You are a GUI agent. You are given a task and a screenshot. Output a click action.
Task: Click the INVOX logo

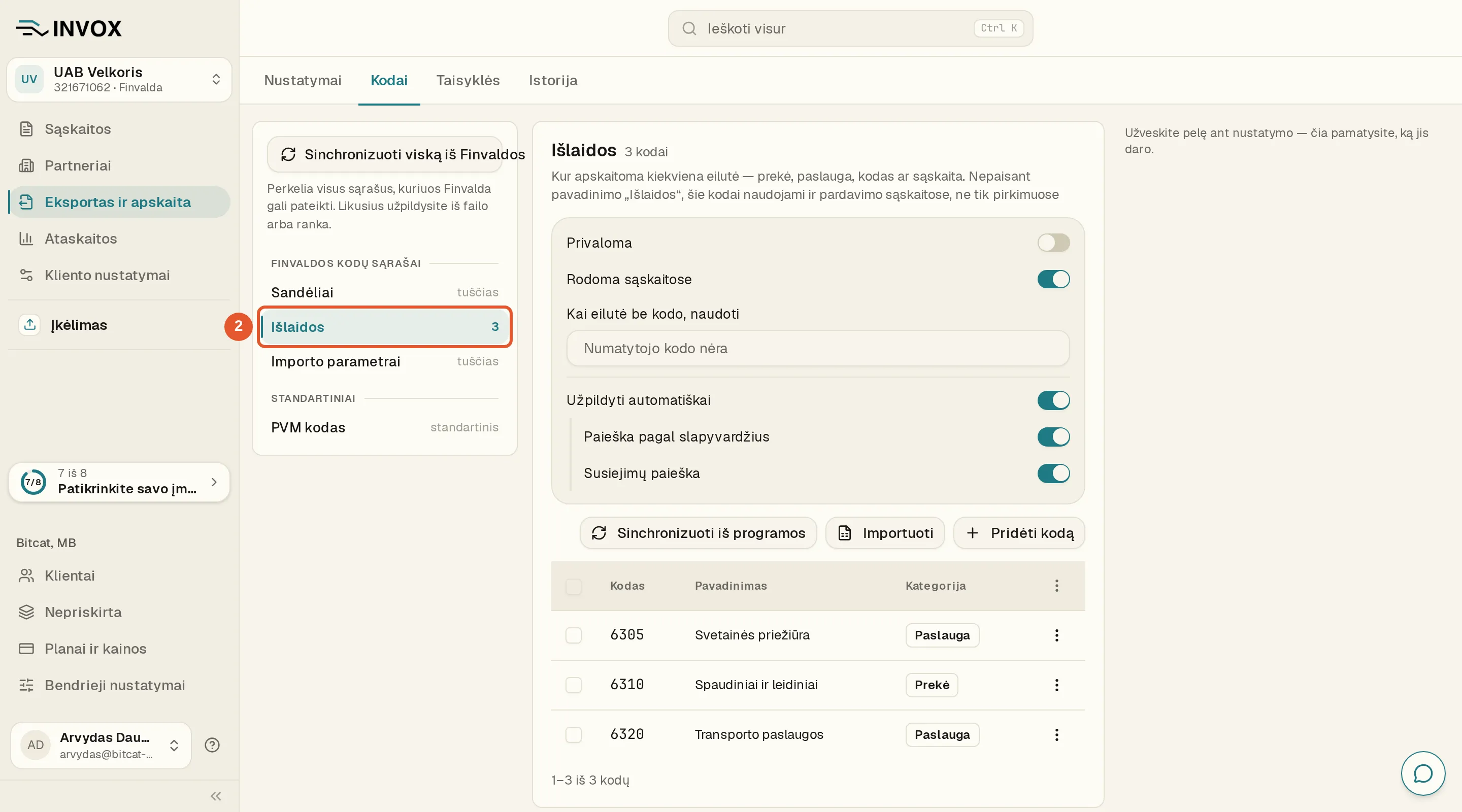click(x=69, y=28)
